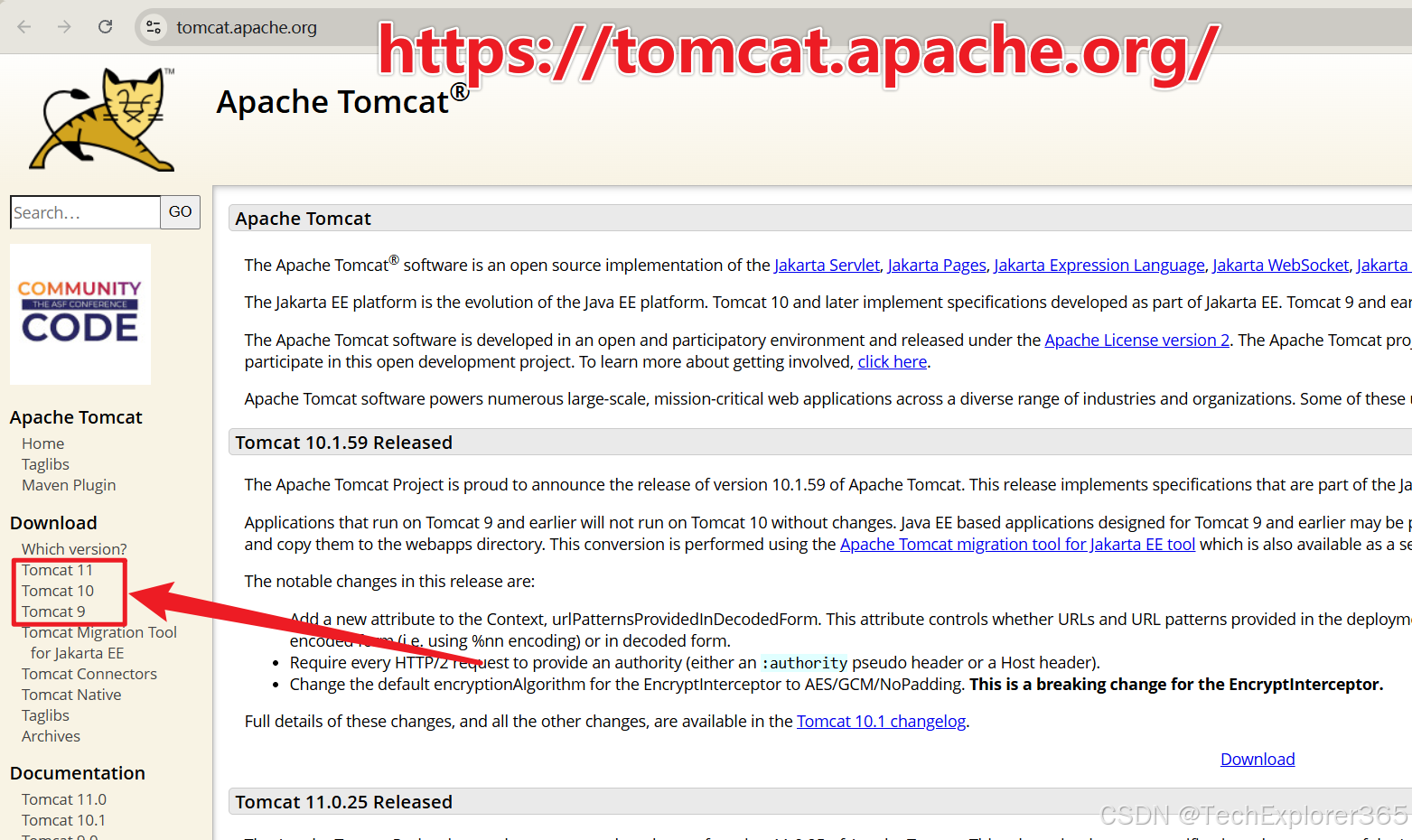Open the Maven Plugin sidebar link

point(69,485)
